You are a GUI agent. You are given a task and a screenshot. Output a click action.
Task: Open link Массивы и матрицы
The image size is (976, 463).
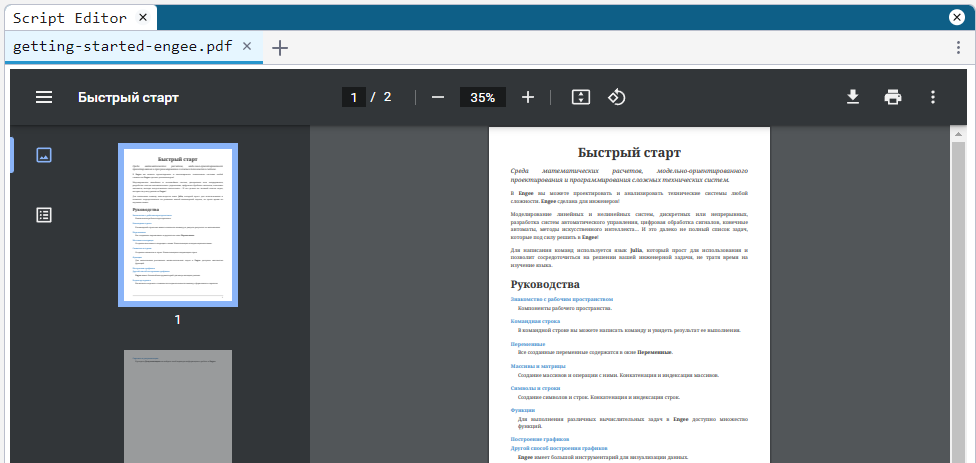coord(538,366)
